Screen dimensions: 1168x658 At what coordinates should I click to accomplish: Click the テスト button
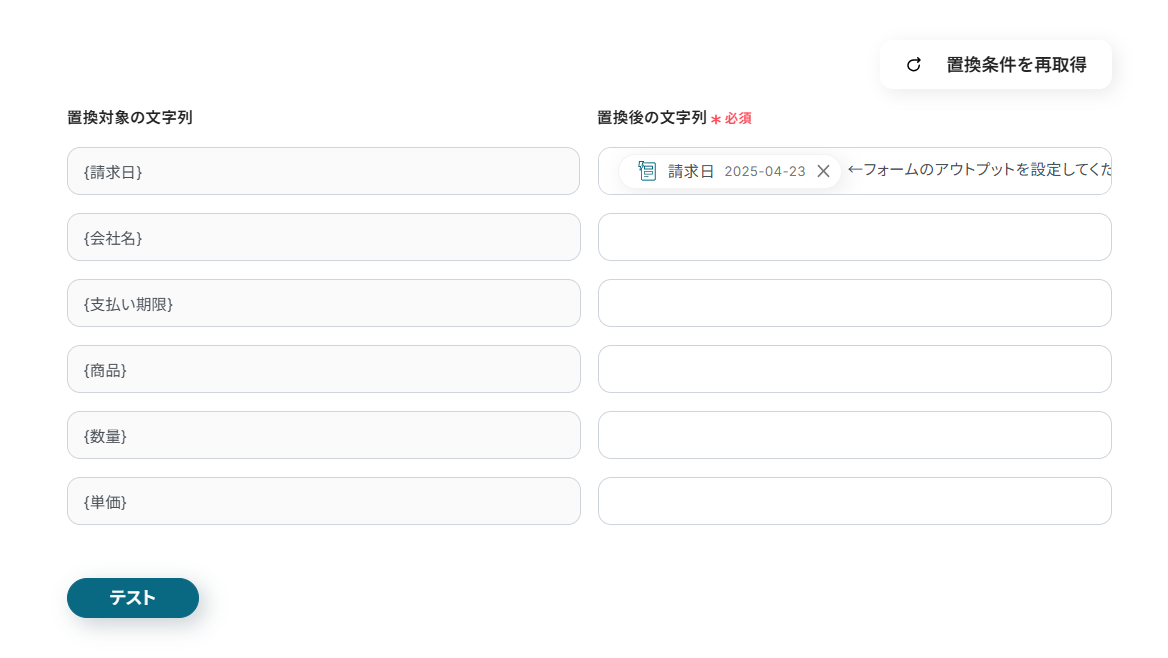pos(133,598)
